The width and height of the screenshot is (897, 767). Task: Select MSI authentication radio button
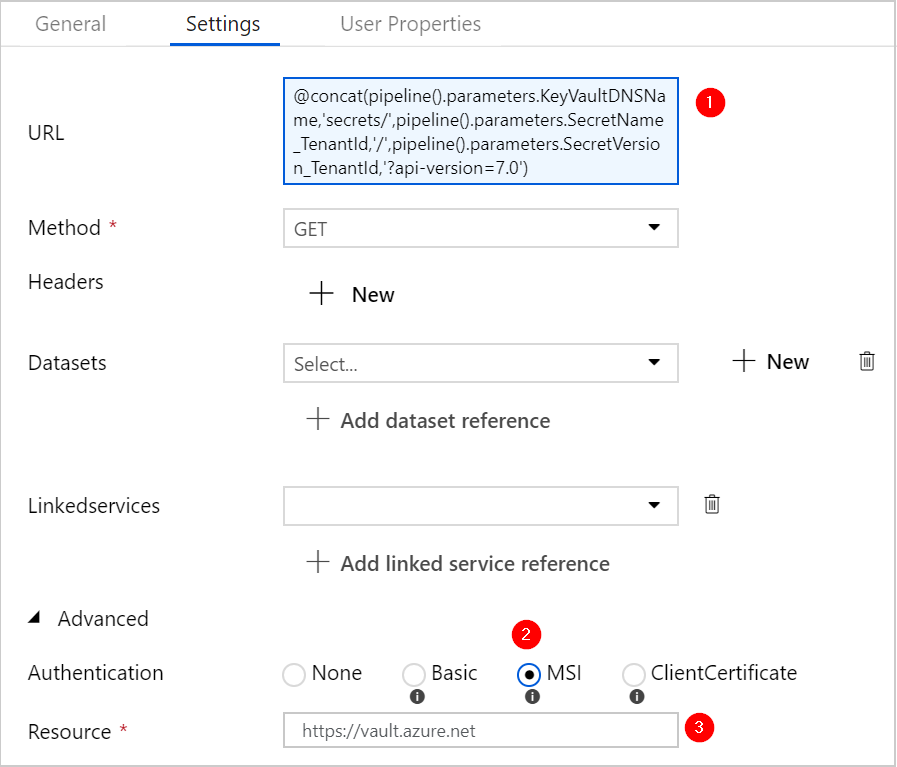529,674
